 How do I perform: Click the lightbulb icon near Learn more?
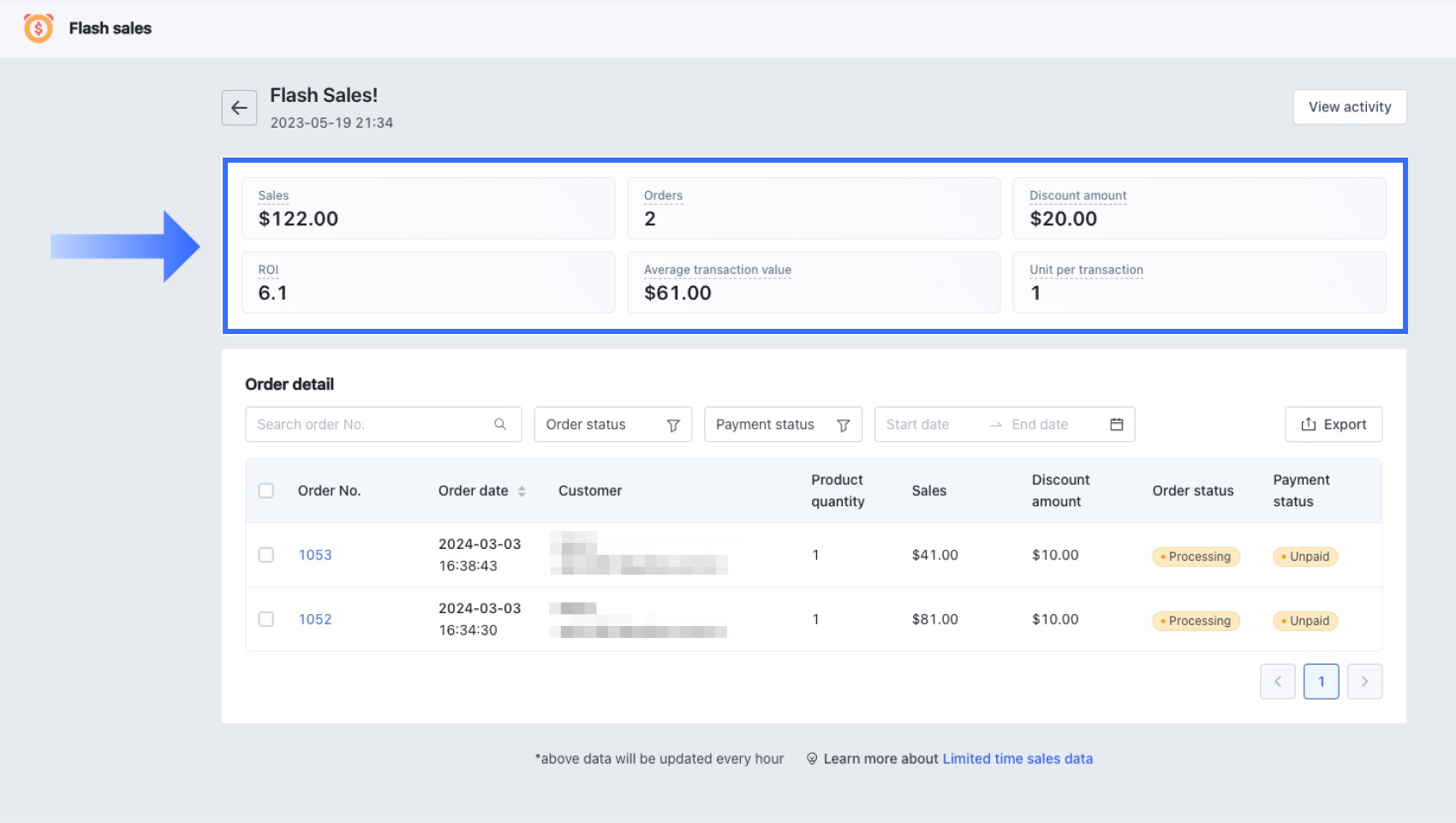coord(812,759)
